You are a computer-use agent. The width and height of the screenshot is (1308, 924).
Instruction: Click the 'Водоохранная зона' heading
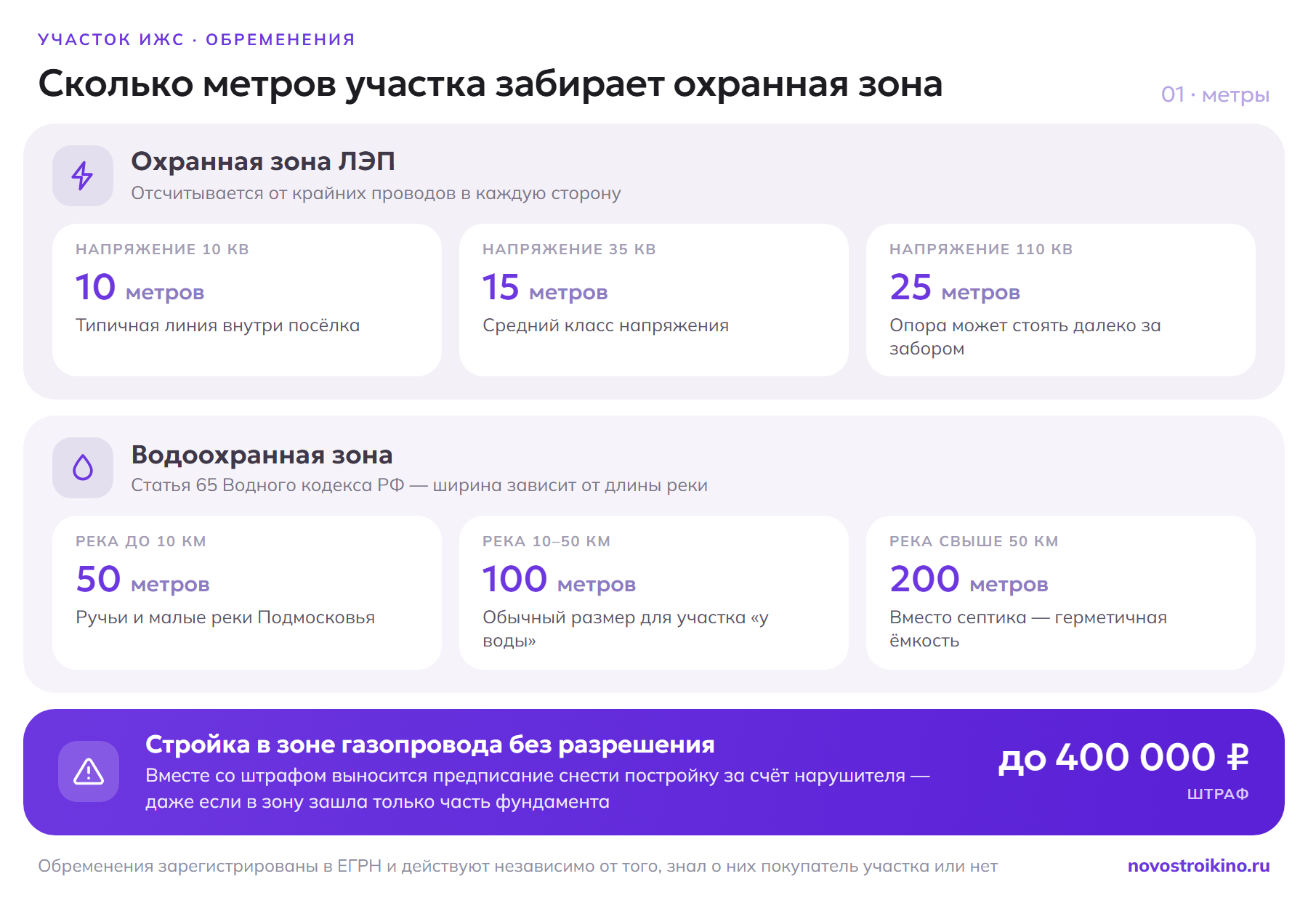click(x=262, y=455)
